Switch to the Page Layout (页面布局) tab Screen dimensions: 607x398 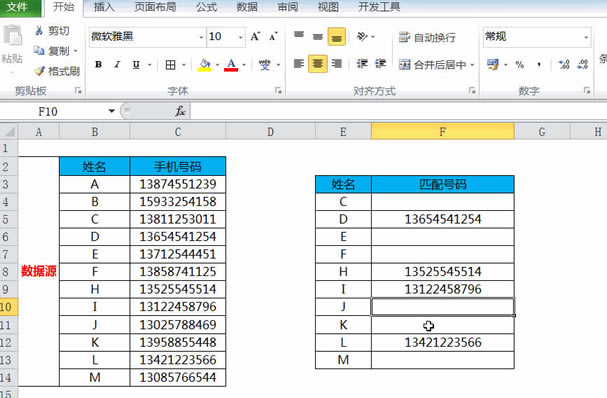pos(155,7)
